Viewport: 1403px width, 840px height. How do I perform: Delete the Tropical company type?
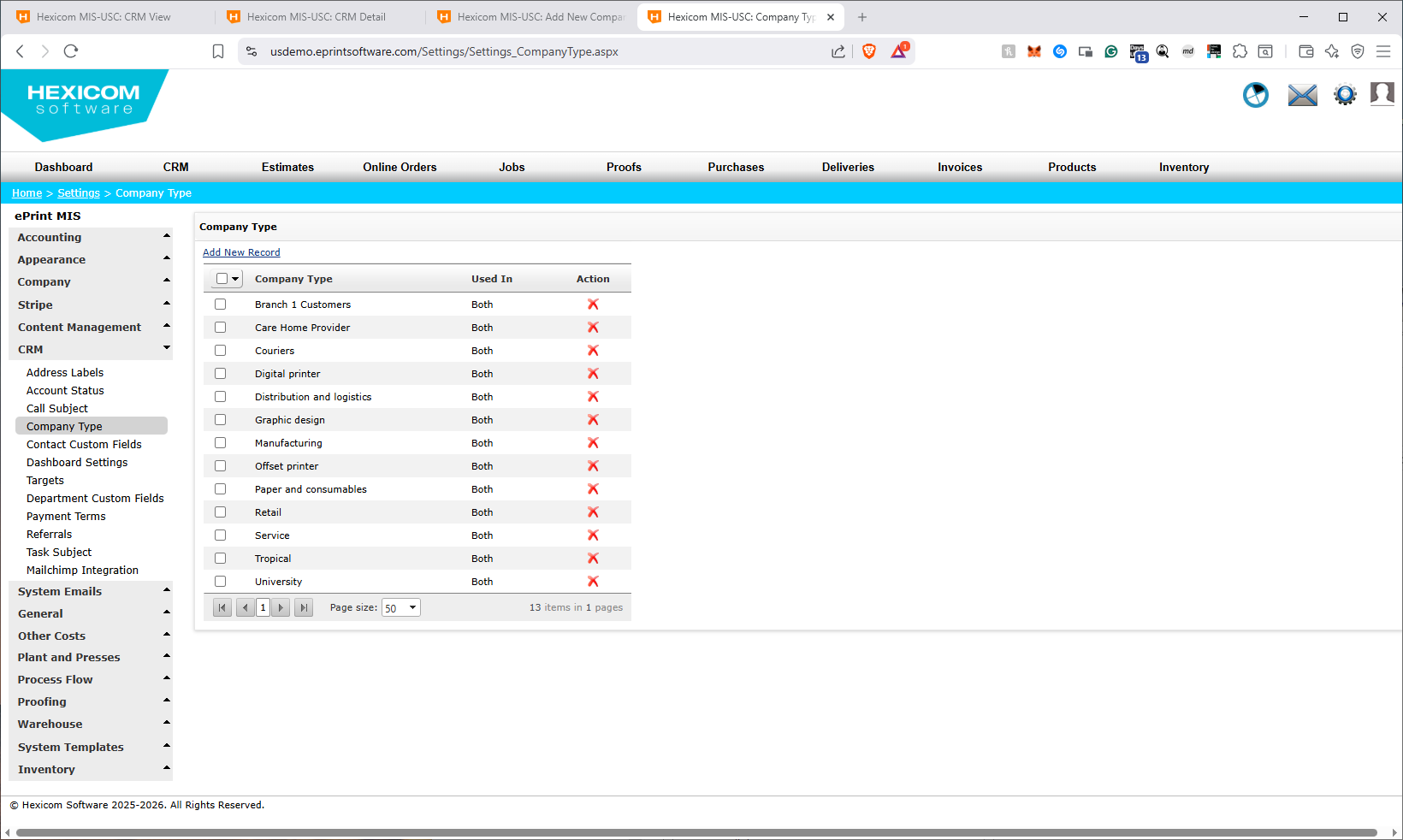(593, 559)
